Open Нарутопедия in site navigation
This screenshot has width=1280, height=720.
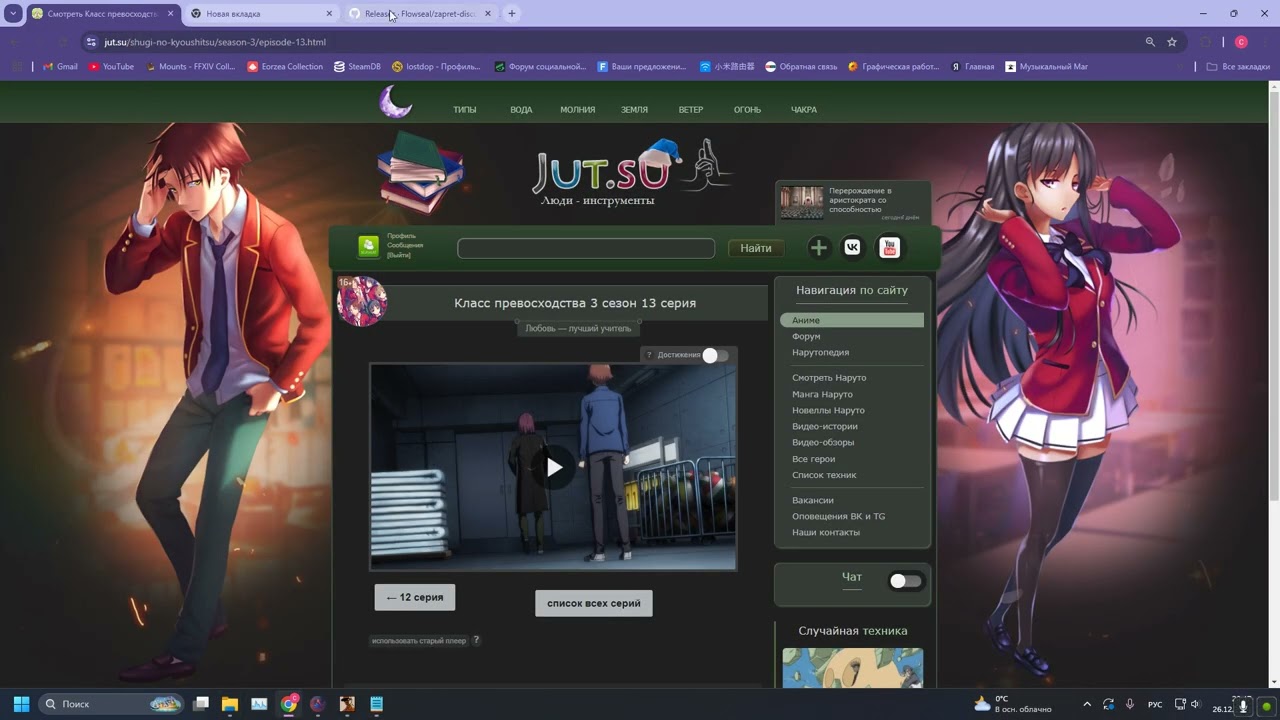[x=820, y=352]
